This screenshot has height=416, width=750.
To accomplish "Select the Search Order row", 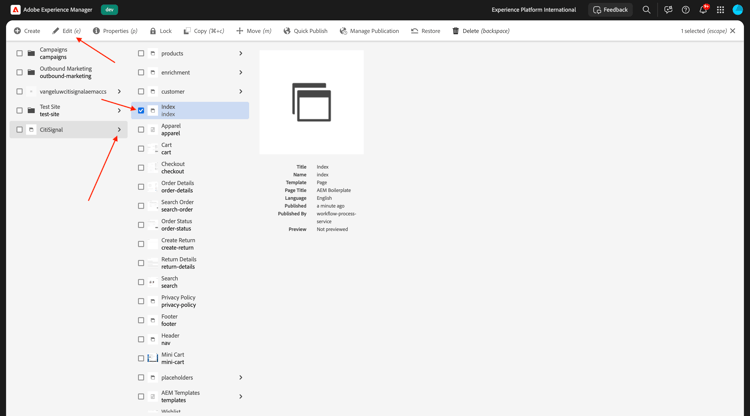I will click(190, 206).
